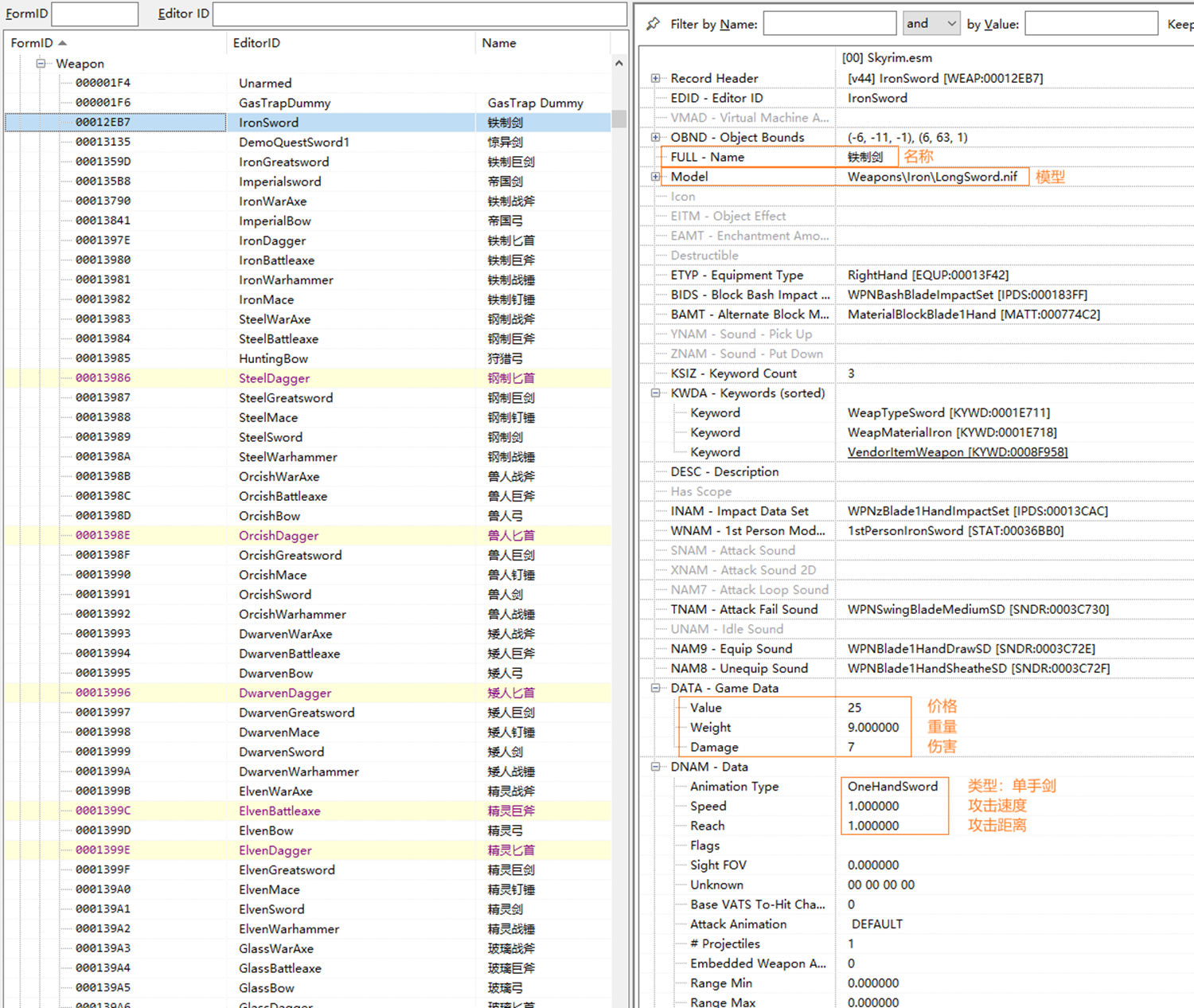Click the Model path Weapons\Iron\LongSword.nif
Image resolution: width=1194 pixels, height=1008 pixels.
tap(932, 177)
